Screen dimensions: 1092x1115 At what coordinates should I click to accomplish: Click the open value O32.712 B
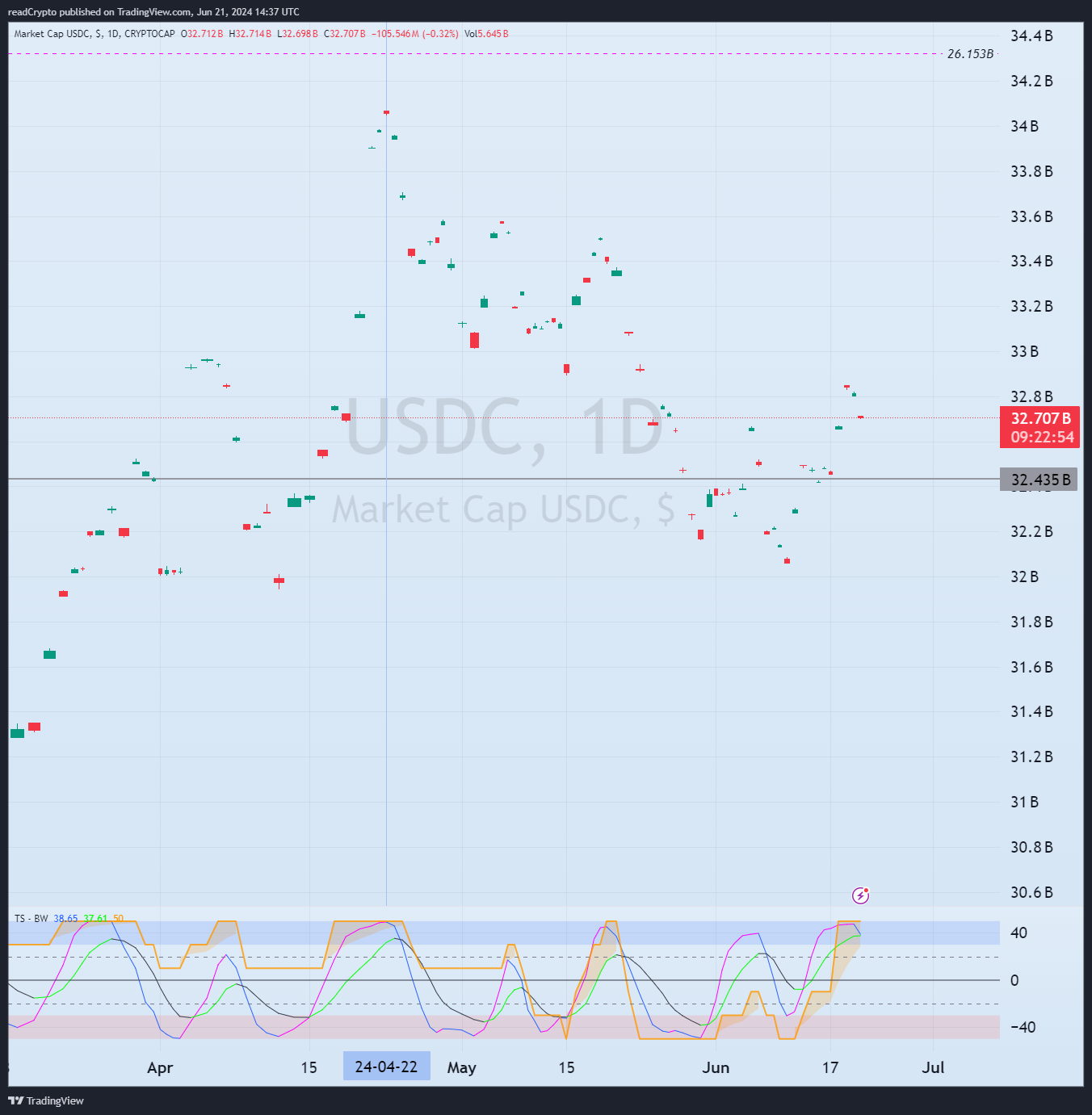click(202, 34)
